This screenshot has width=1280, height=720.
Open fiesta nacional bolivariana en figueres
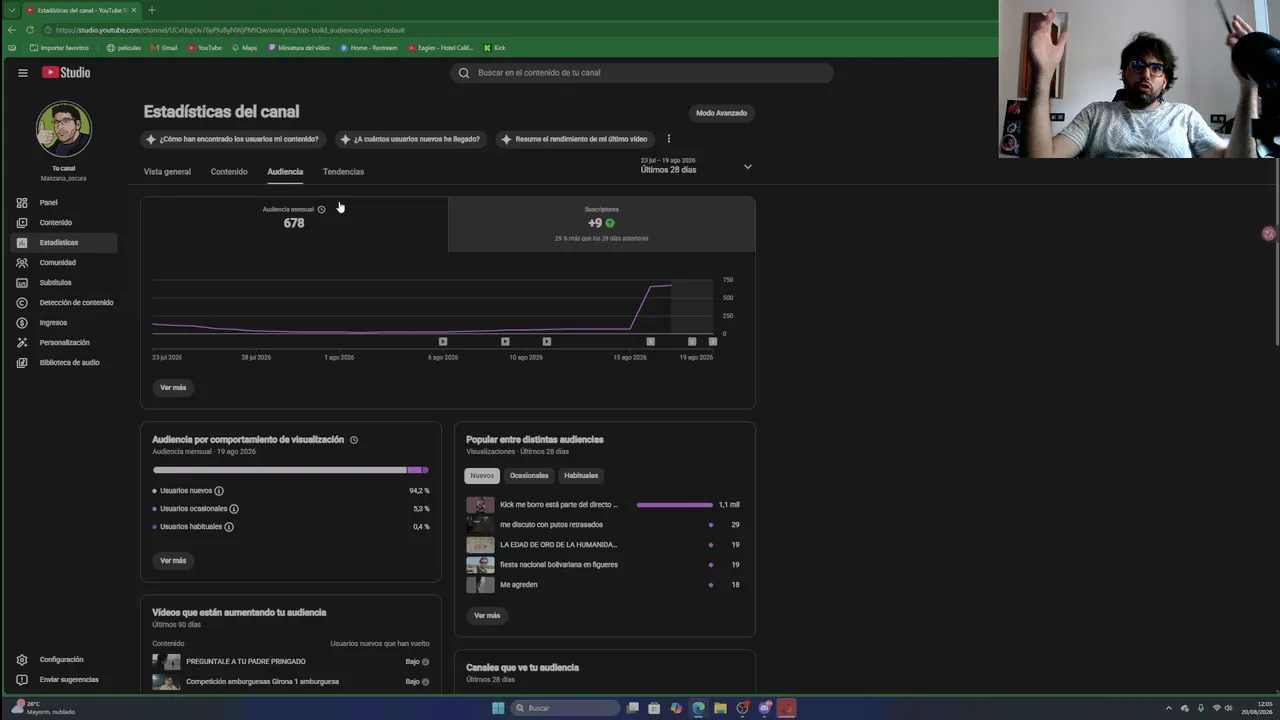point(559,565)
